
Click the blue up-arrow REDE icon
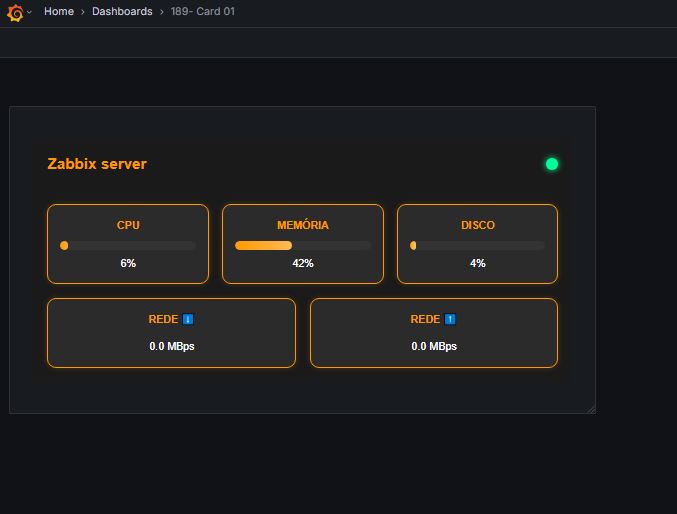click(x=450, y=319)
